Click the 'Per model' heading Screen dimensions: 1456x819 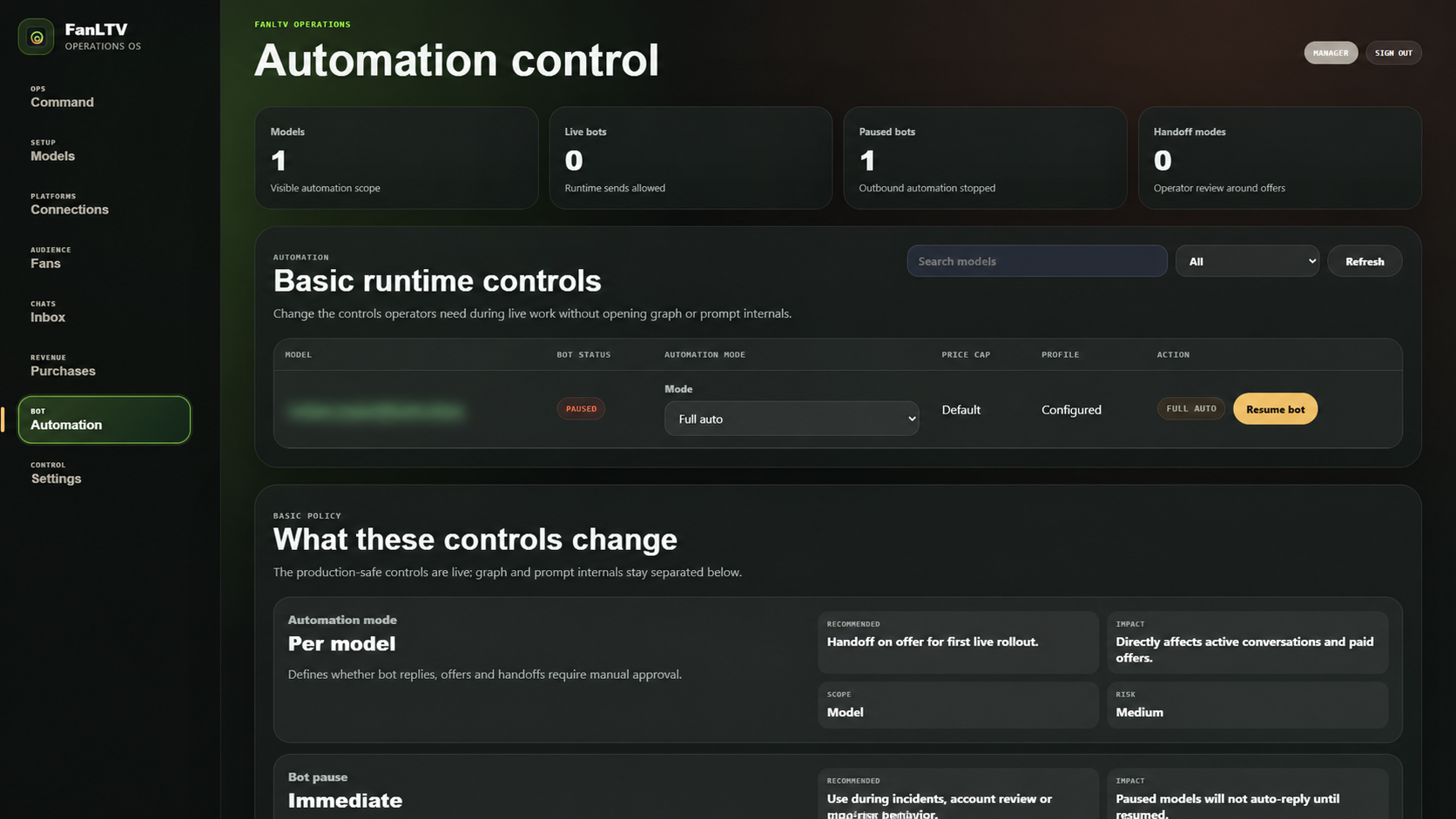tap(341, 643)
